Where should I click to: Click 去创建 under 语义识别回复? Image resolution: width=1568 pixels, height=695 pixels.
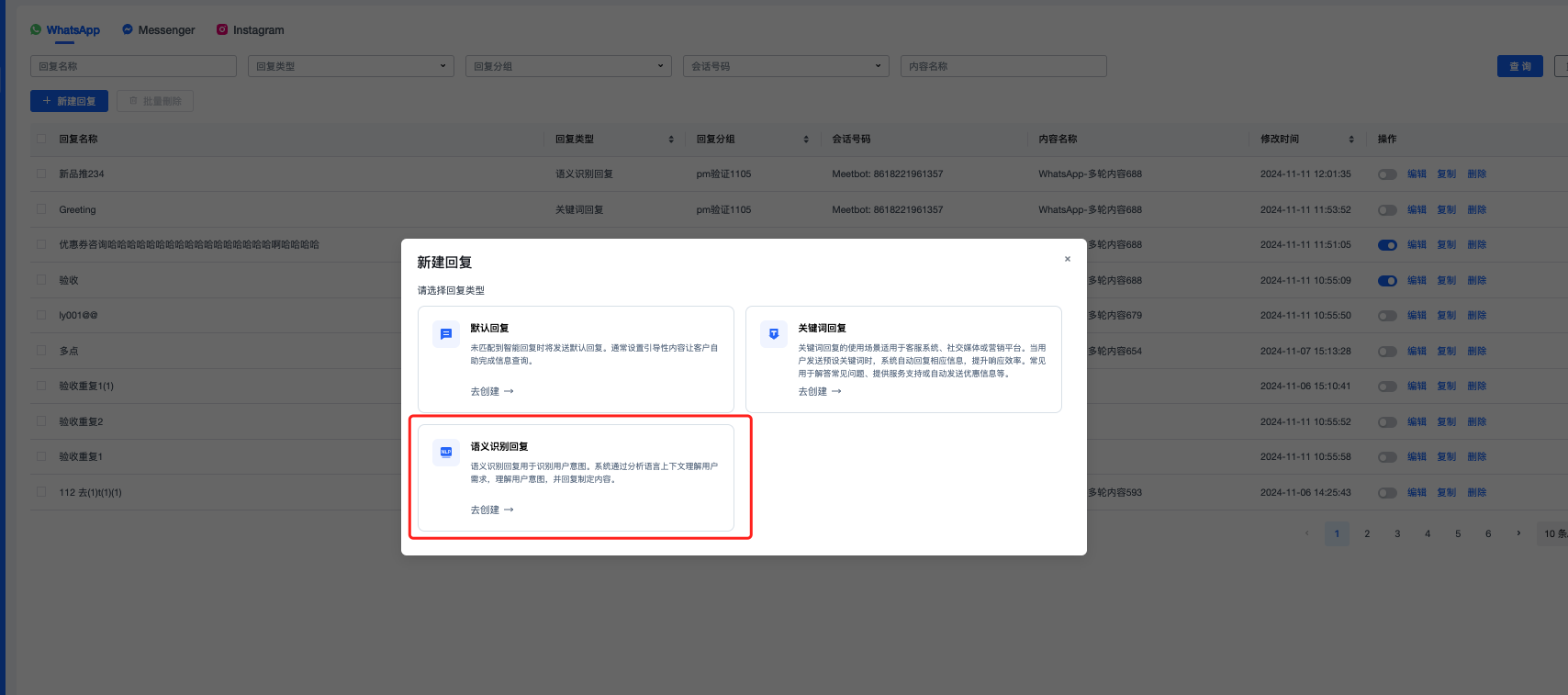tap(492, 510)
